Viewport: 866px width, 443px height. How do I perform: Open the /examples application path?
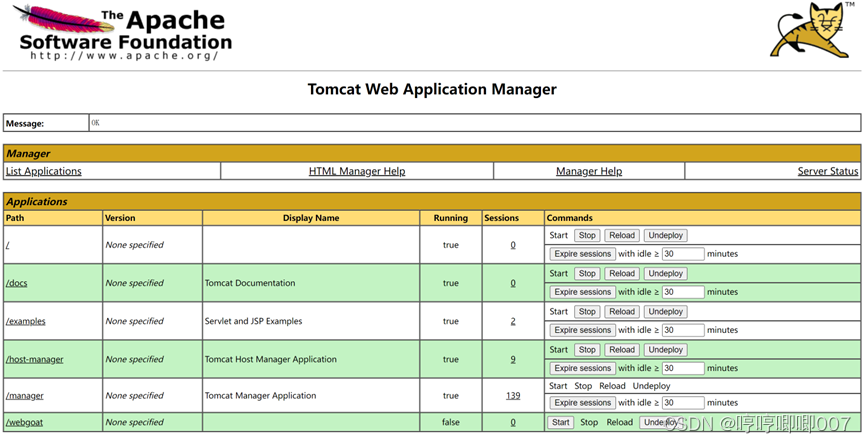25,321
